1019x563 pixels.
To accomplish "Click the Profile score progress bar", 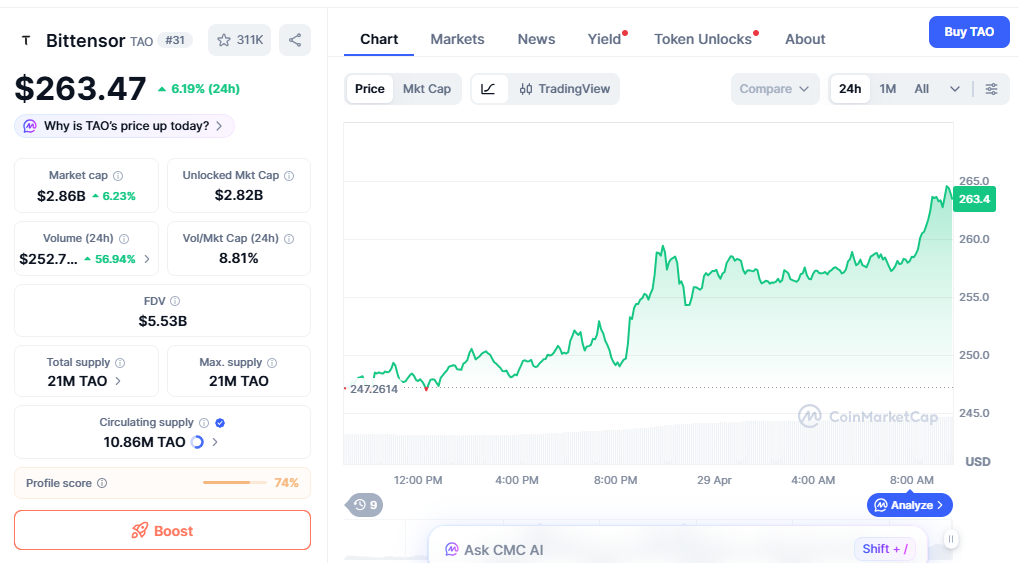I will [235, 482].
